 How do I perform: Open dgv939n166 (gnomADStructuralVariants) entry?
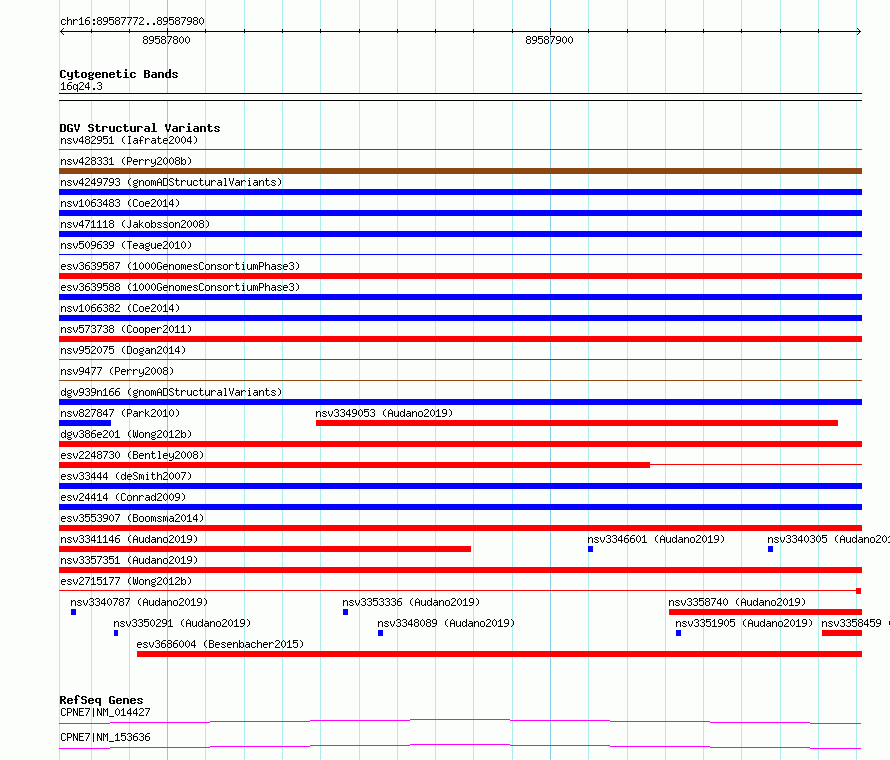(x=171, y=392)
